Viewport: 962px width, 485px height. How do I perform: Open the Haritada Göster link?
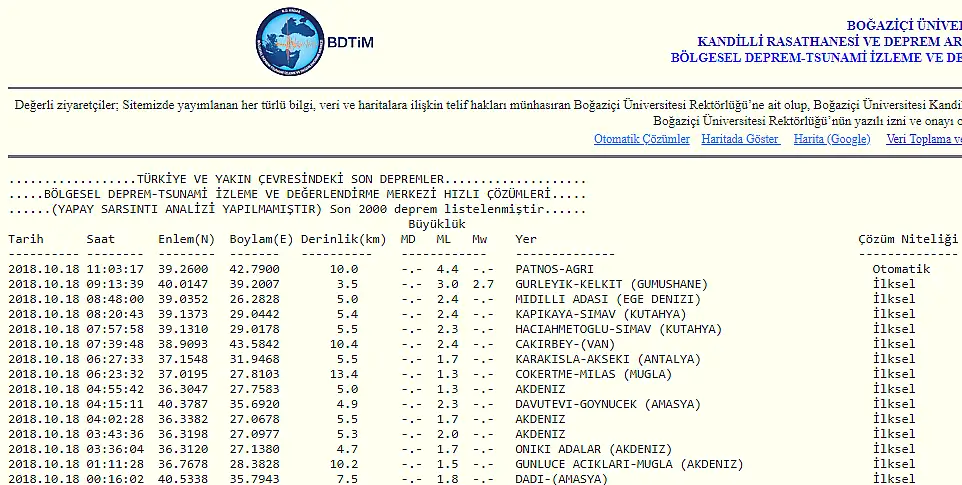tap(741, 139)
